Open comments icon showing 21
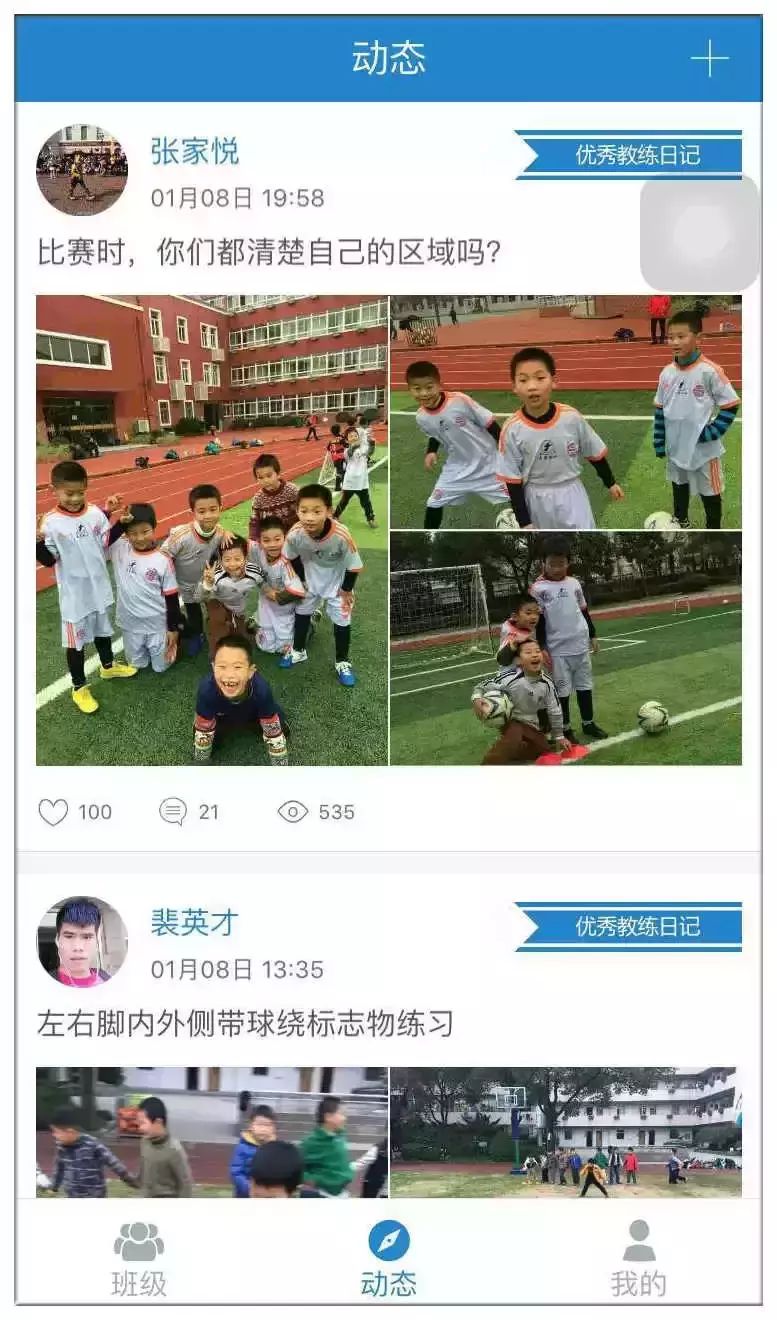 click(173, 812)
